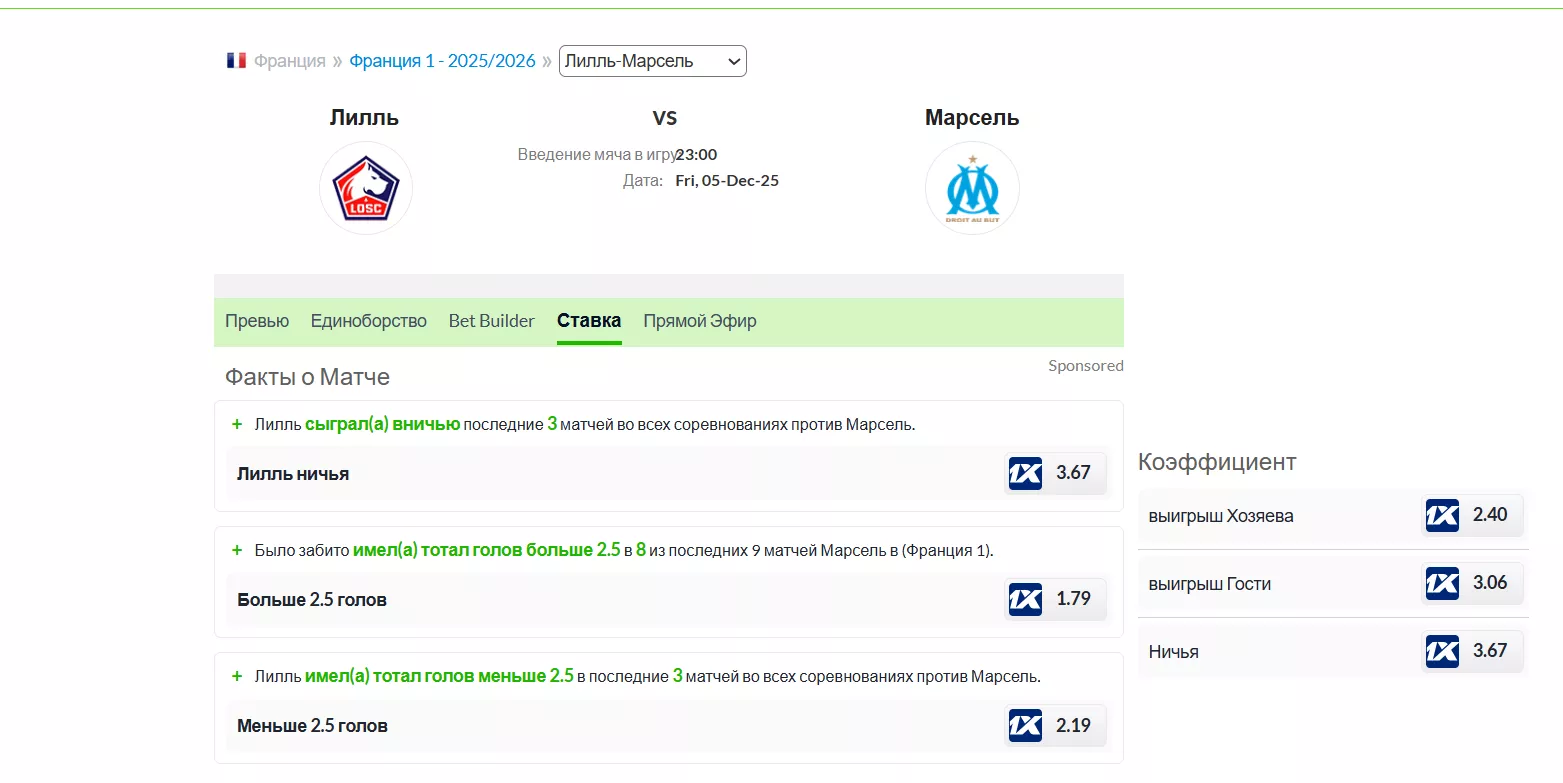
Task: Click the bookmaker icon for Ничья in Коэффициент panel
Action: (1442, 651)
